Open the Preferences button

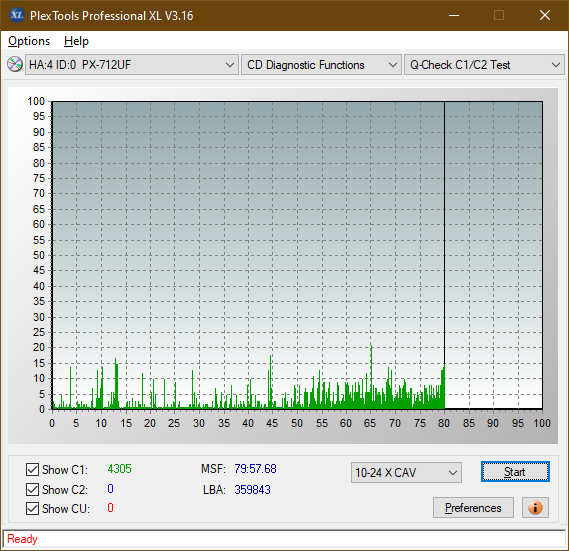(x=473, y=507)
